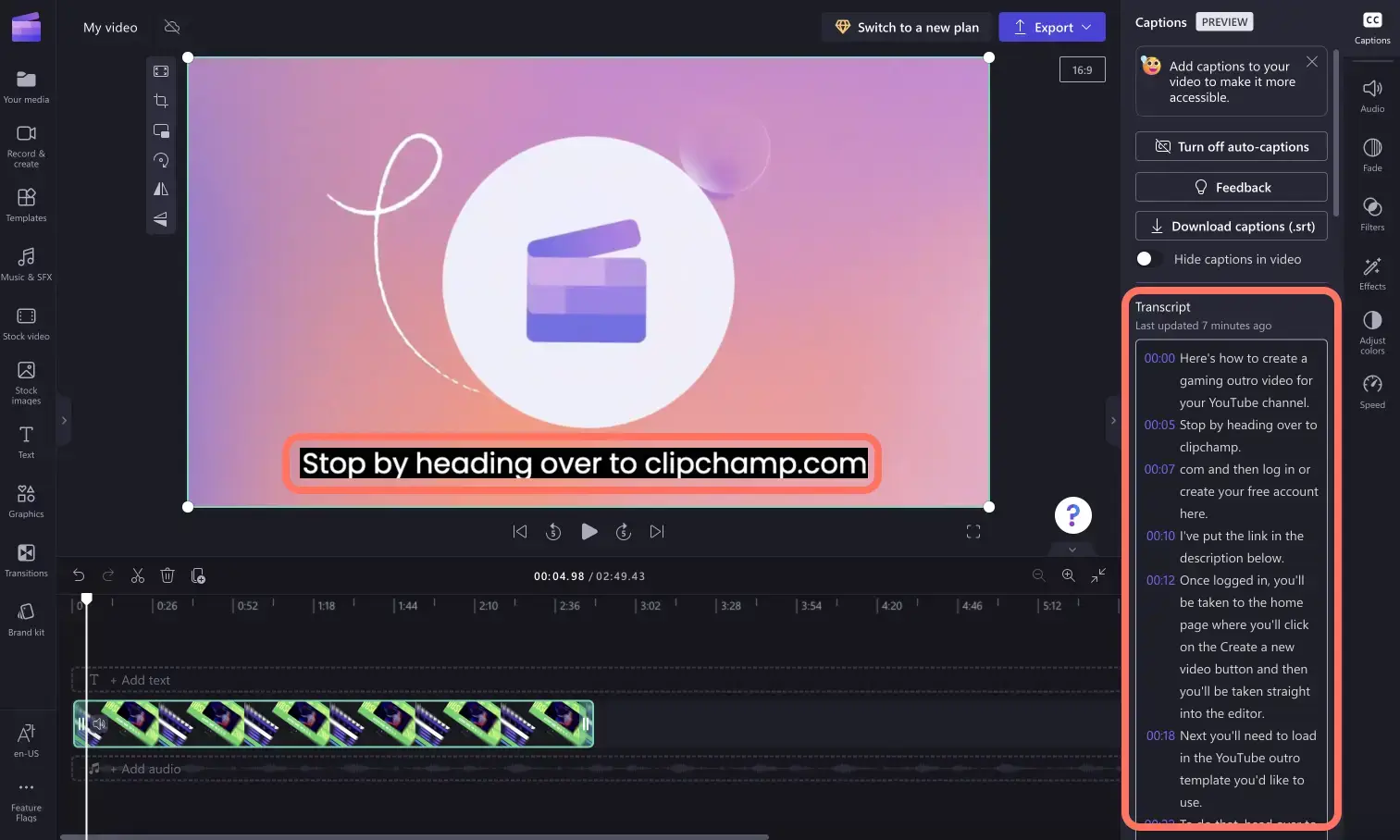Open the Filters panel
This screenshot has height=840, width=1400.
click(1372, 213)
